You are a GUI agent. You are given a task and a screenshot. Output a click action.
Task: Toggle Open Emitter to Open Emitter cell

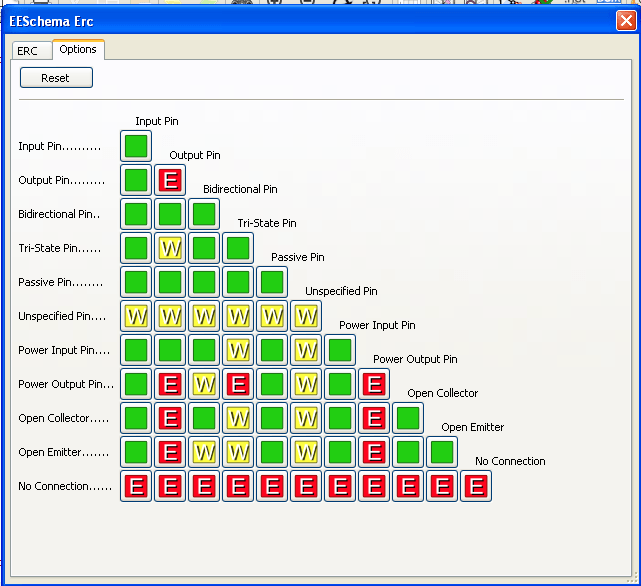pyautogui.click(x=442, y=452)
